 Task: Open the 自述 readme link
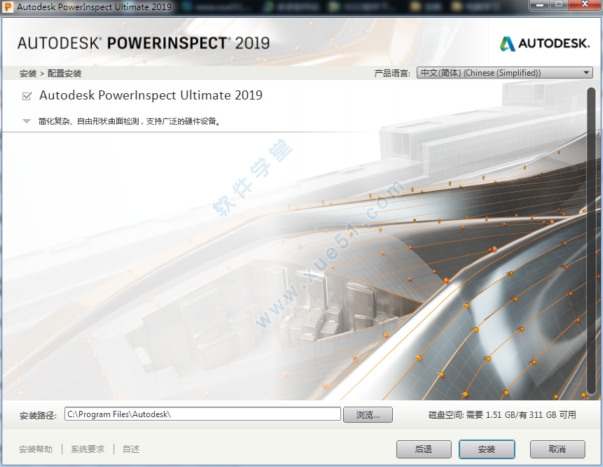click(x=131, y=449)
